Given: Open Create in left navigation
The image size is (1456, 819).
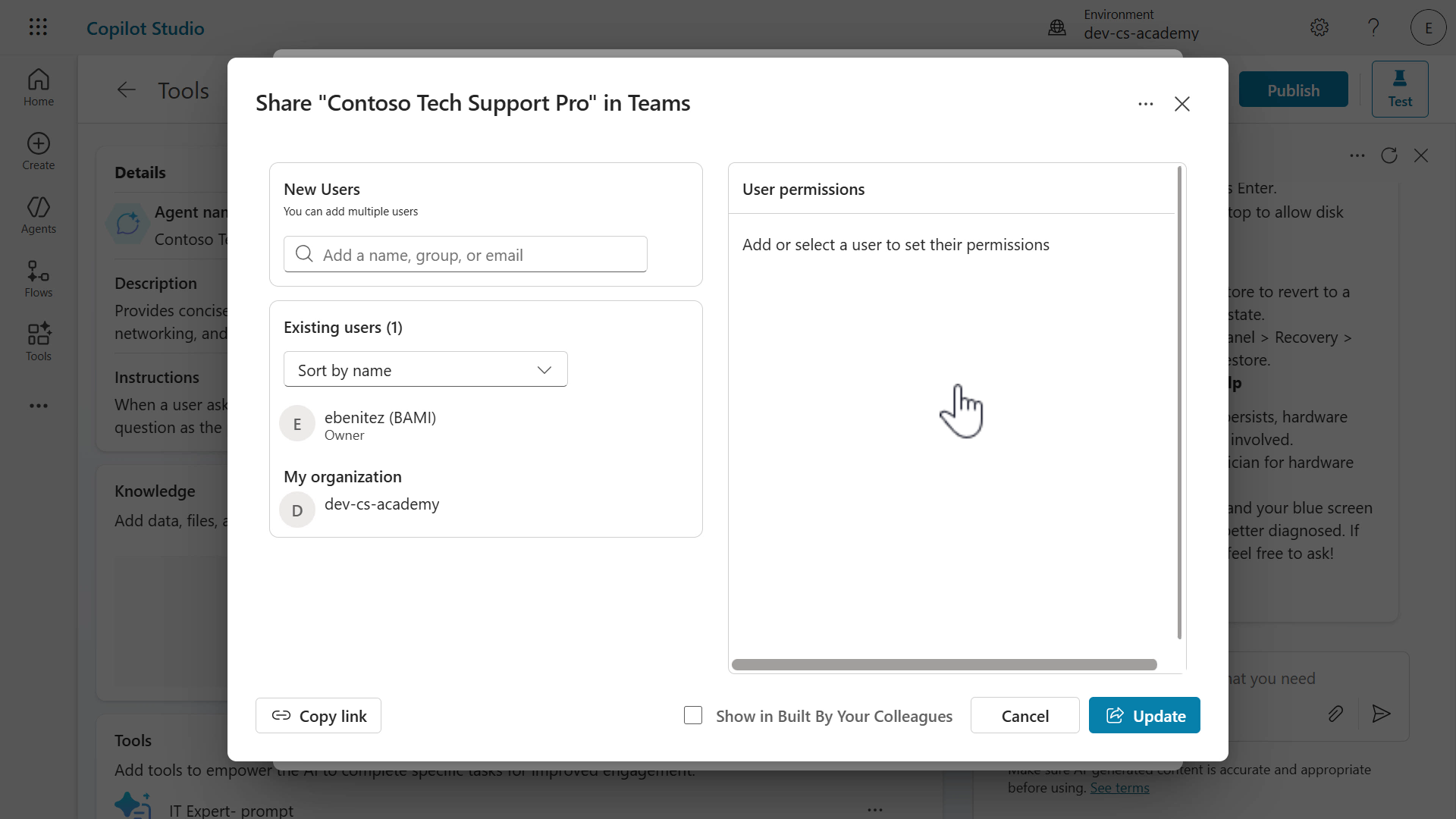Looking at the screenshot, I should 38,151.
